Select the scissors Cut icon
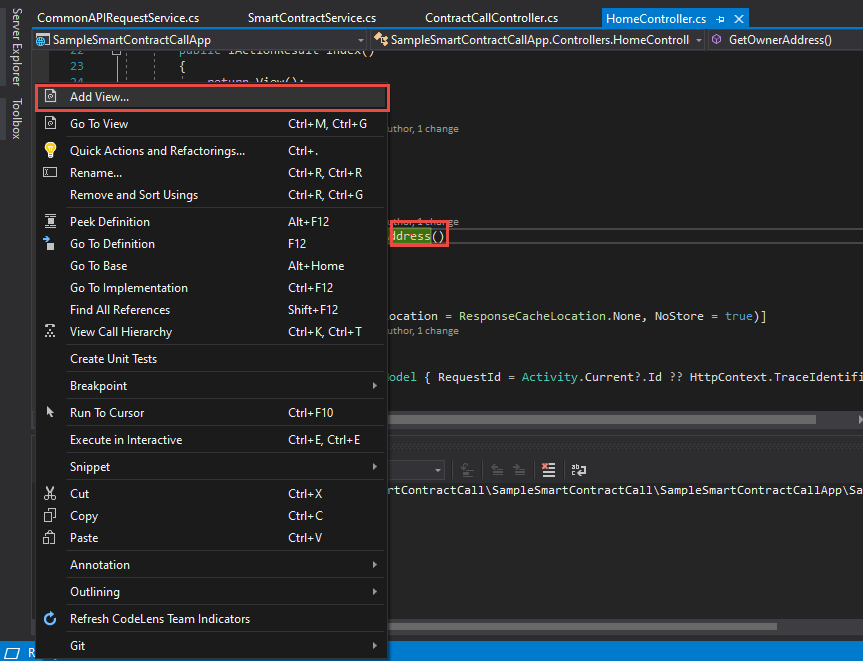The width and height of the screenshot is (863, 661). tap(49, 493)
